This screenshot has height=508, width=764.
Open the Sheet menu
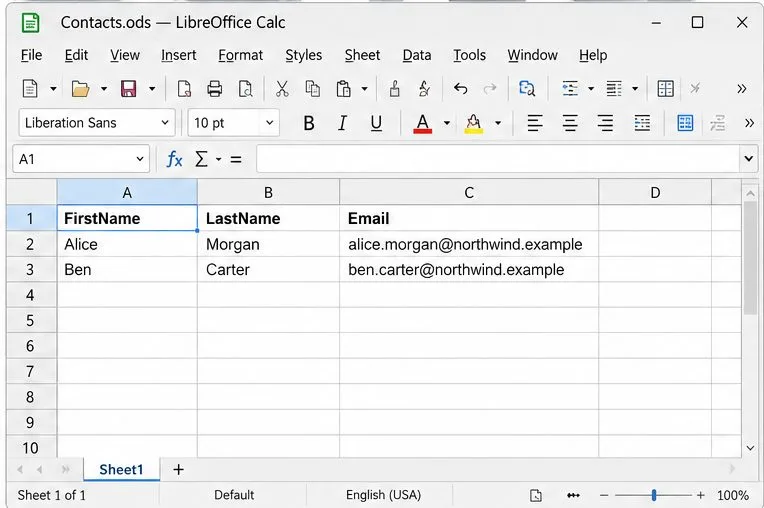(363, 56)
